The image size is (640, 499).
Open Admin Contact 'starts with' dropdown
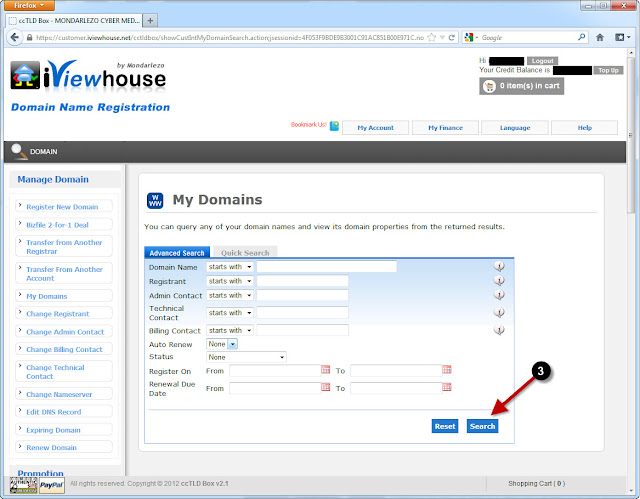click(230, 295)
